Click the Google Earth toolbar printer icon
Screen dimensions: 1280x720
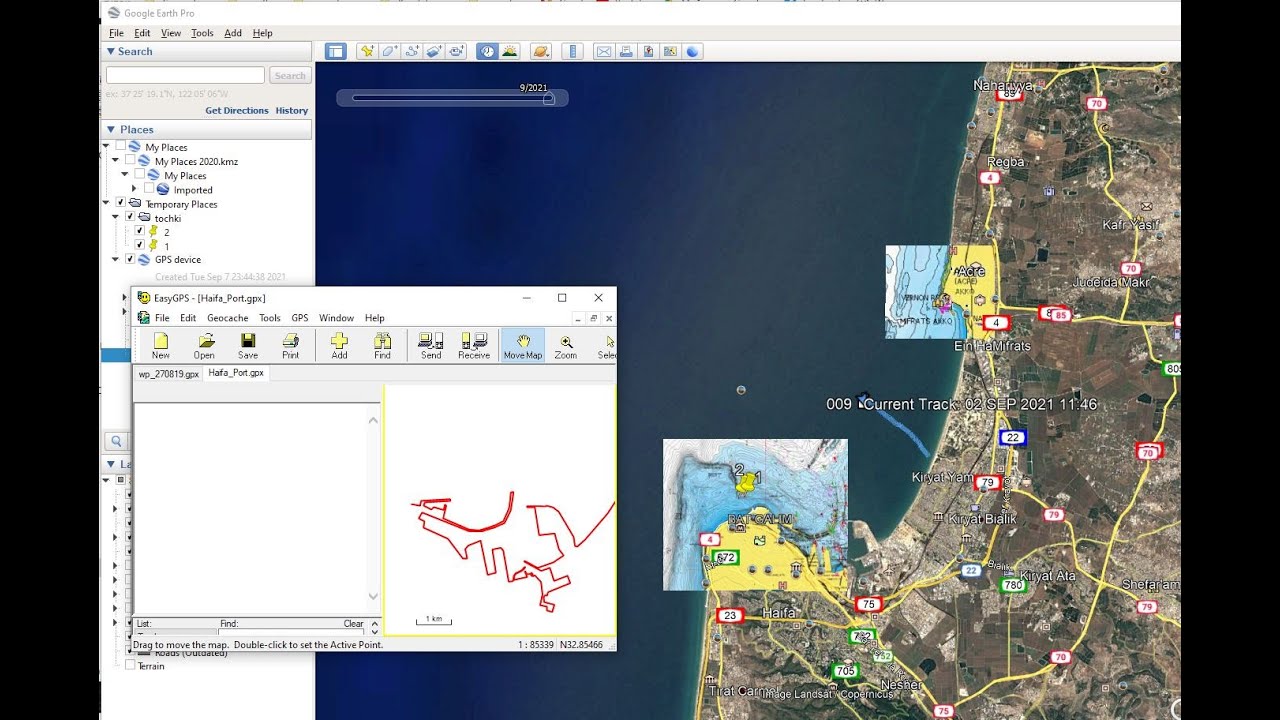(626, 51)
